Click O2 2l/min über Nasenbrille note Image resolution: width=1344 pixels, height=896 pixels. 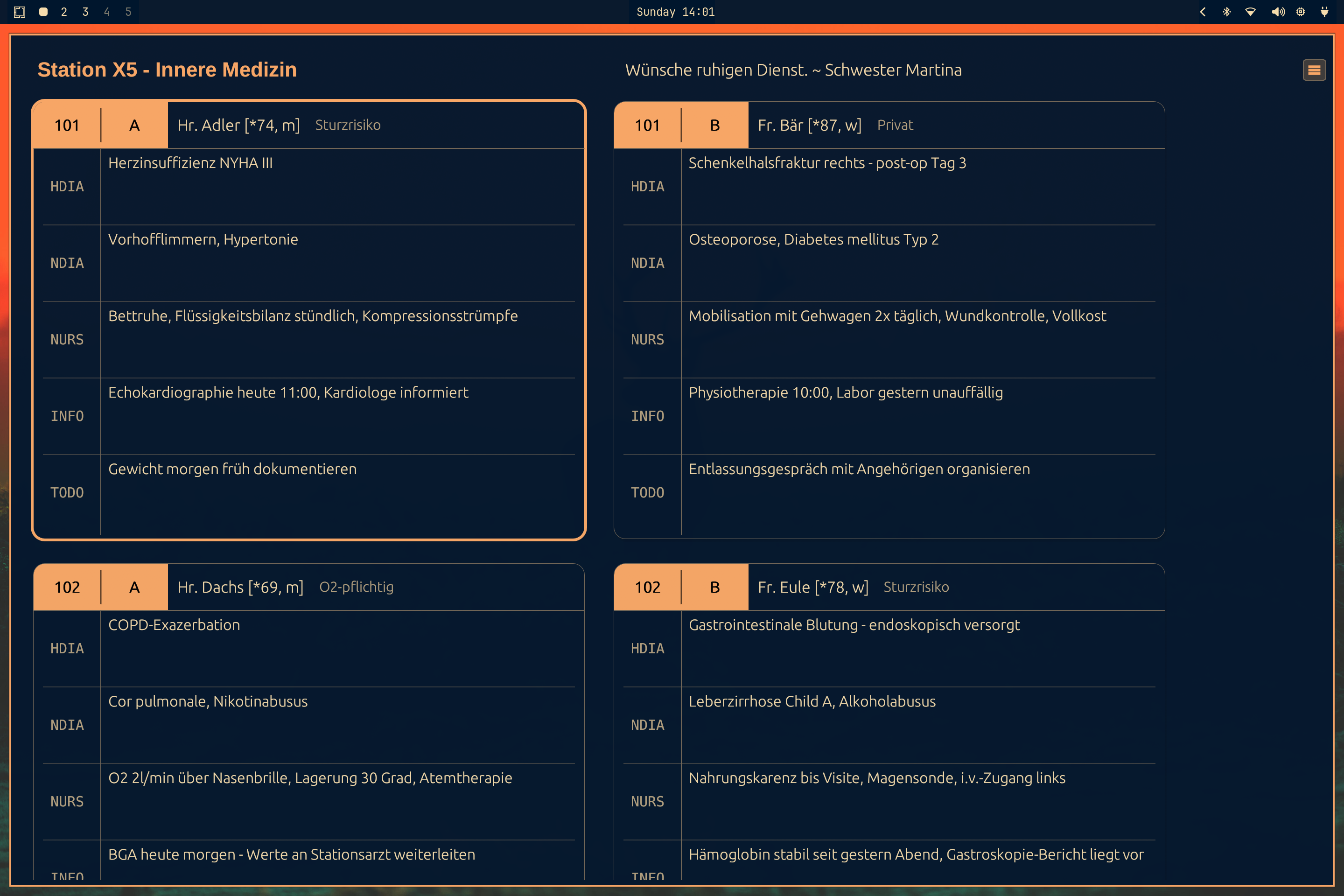[310, 778]
